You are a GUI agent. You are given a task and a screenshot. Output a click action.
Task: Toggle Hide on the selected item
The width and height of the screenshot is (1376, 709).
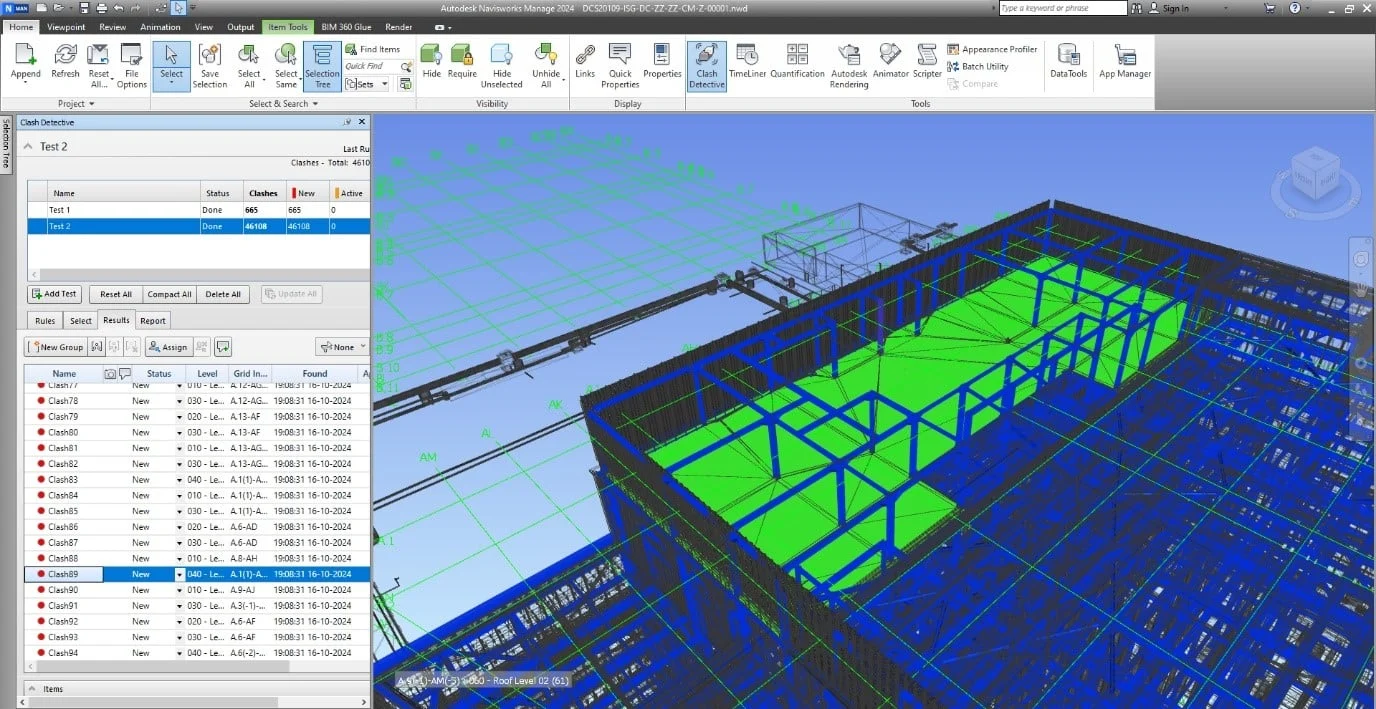coord(431,64)
